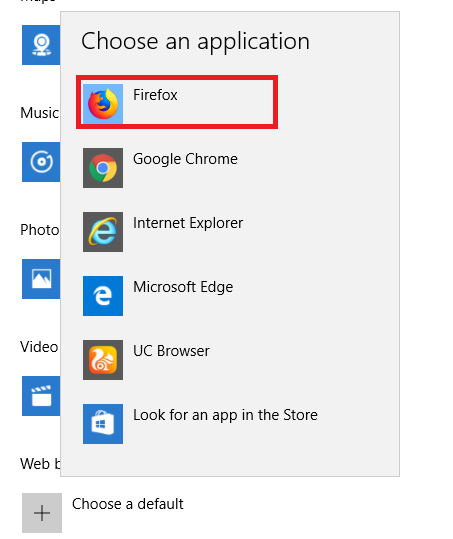Open the Windows Store bag icon
This screenshot has height=539, width=453.
(103, 424)
